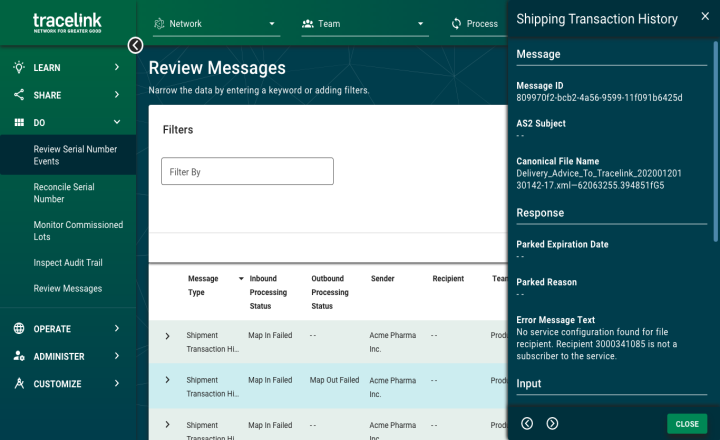The width and height of the screenshot is (720, 440).
Task: Open Reconcile Serial Number
Action: point(64,193)
